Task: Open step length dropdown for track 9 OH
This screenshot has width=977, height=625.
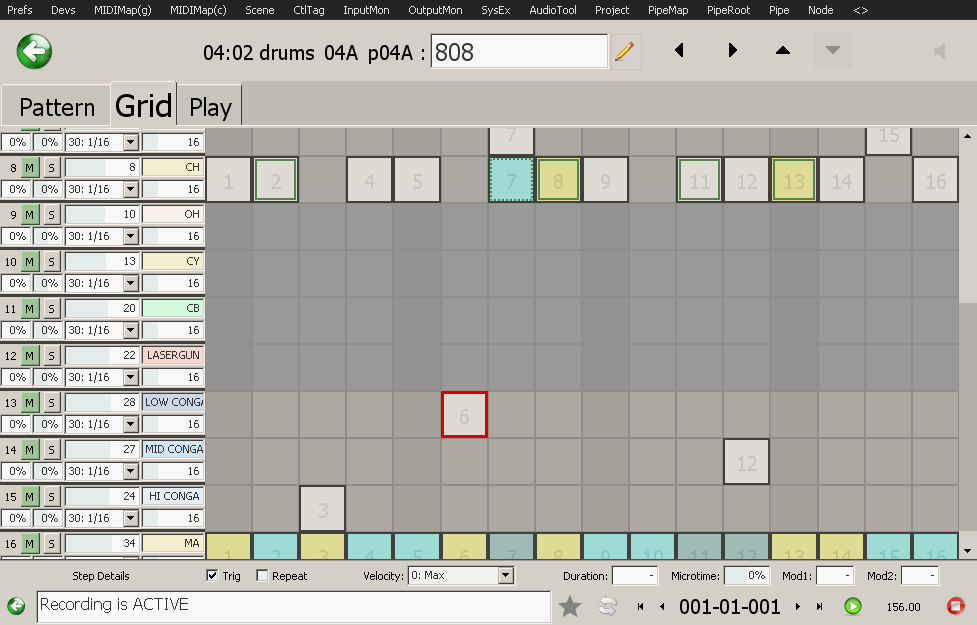Action: (130, 237)
